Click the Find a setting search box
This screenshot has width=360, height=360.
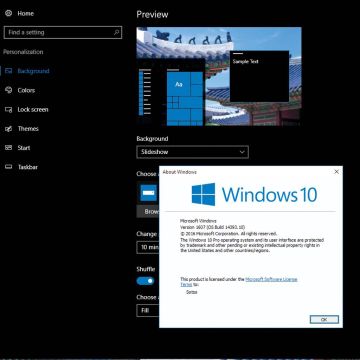(63, 32)
